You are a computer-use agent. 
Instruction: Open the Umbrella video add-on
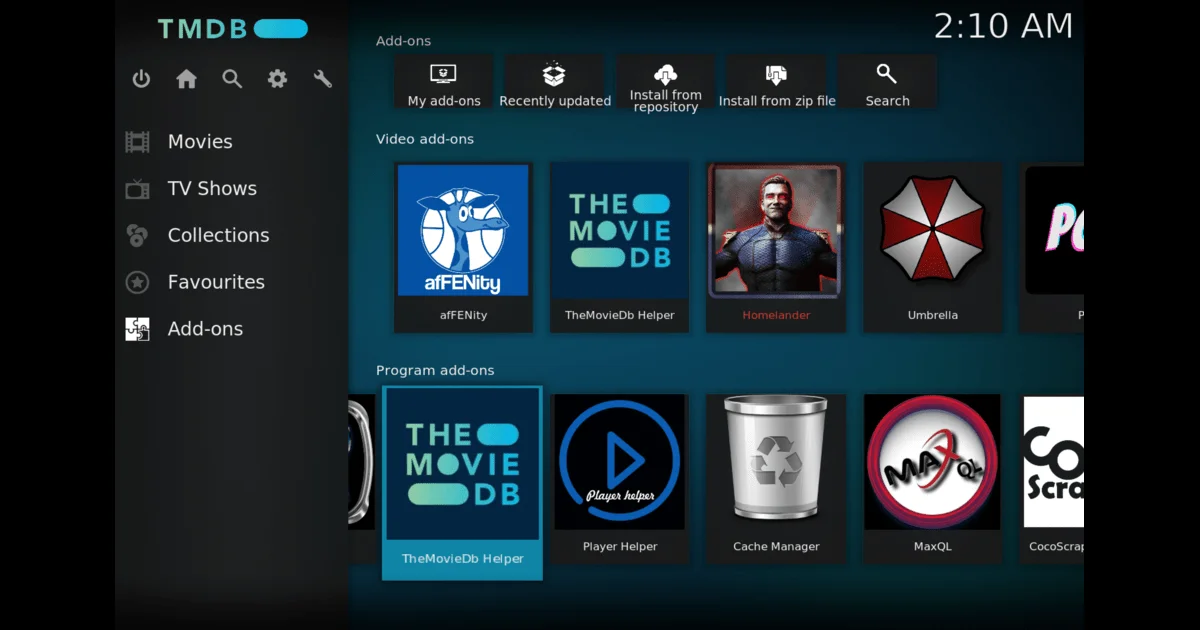point(932,246)
